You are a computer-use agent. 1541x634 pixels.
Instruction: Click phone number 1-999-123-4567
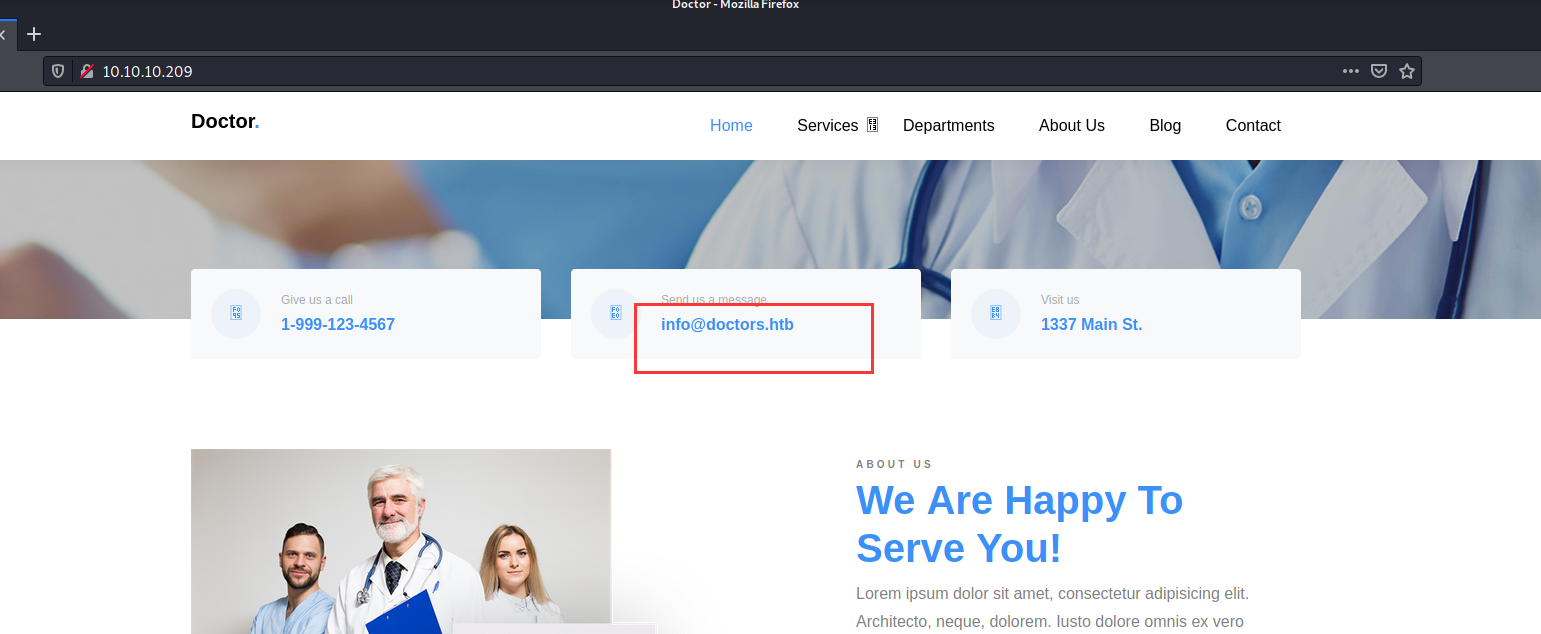pos(338,324)
